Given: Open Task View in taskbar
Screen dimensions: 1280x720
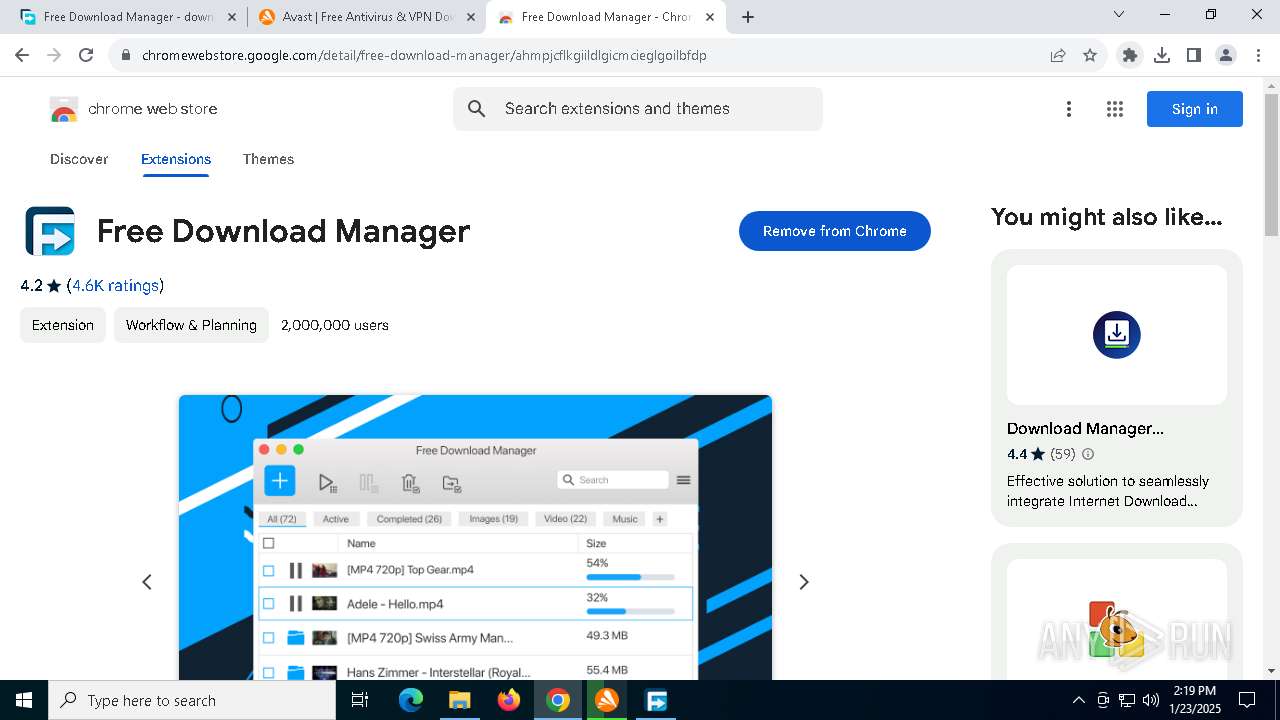Looking at the screenshot, I should click(360, 700).
